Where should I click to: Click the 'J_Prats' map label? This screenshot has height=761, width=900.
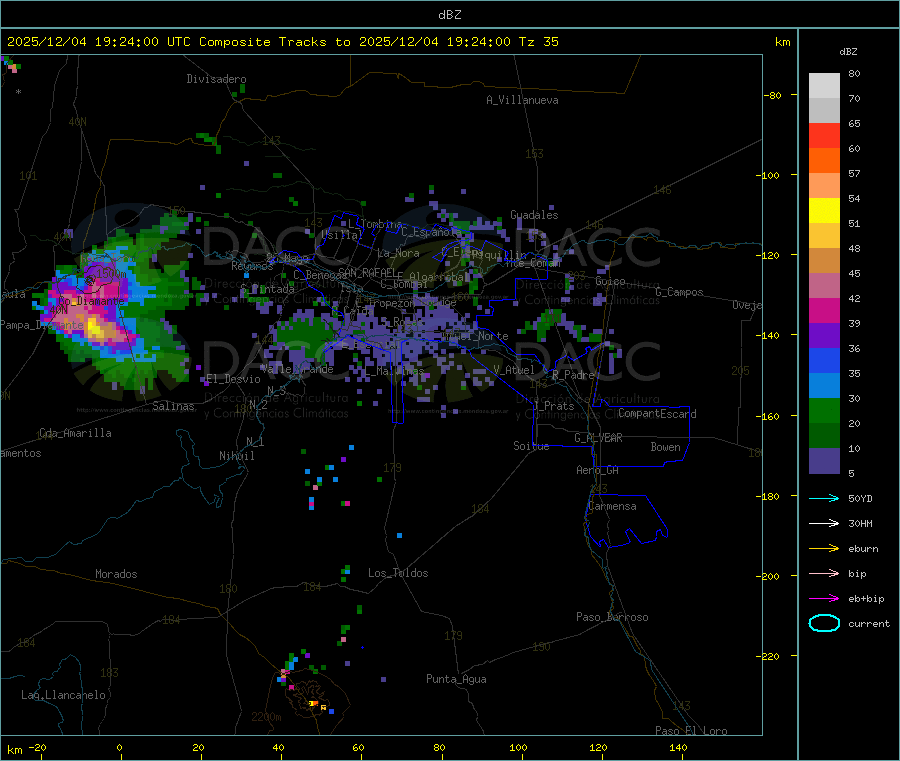[x=553, y=406]
